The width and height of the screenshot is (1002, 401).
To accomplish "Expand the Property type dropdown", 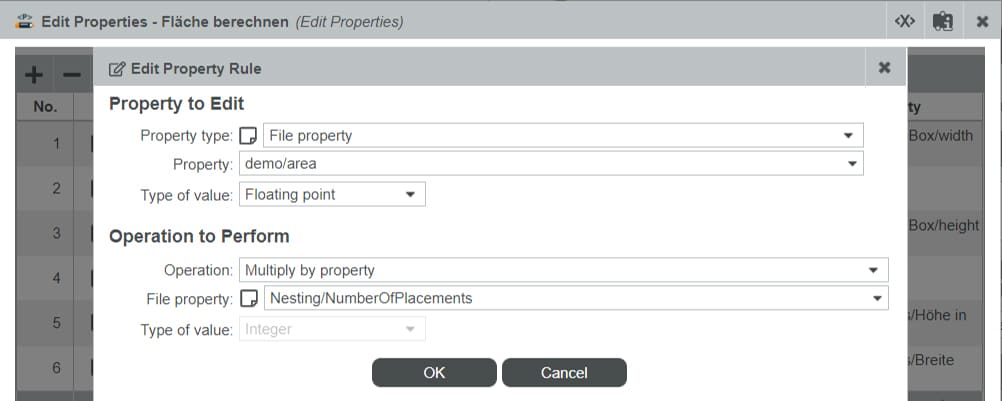I will (x=848, y=135).
